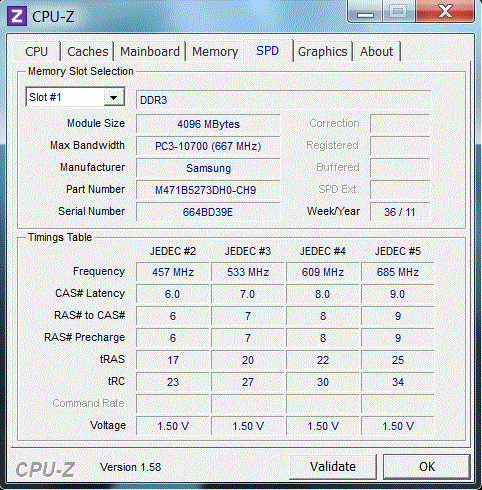The height and width of the screenshot is (490, 482).
Task: Select the SPD tab
Action: click(x=268, y=51)
